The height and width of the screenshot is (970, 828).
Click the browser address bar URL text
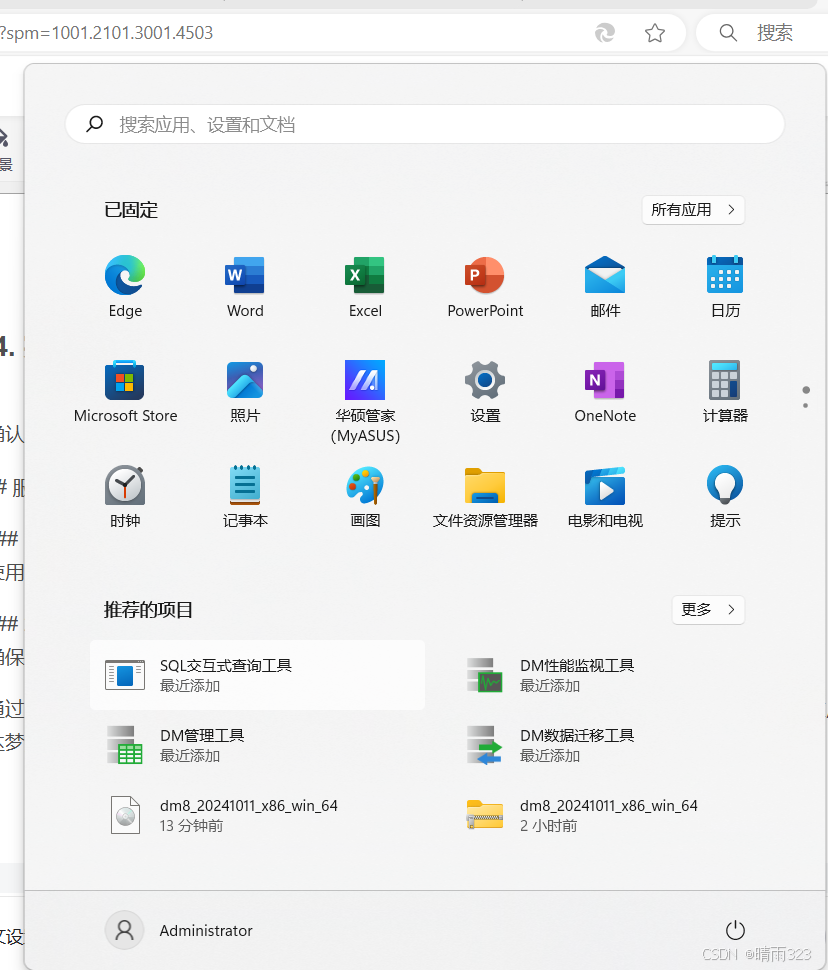[x=106, y=33]
